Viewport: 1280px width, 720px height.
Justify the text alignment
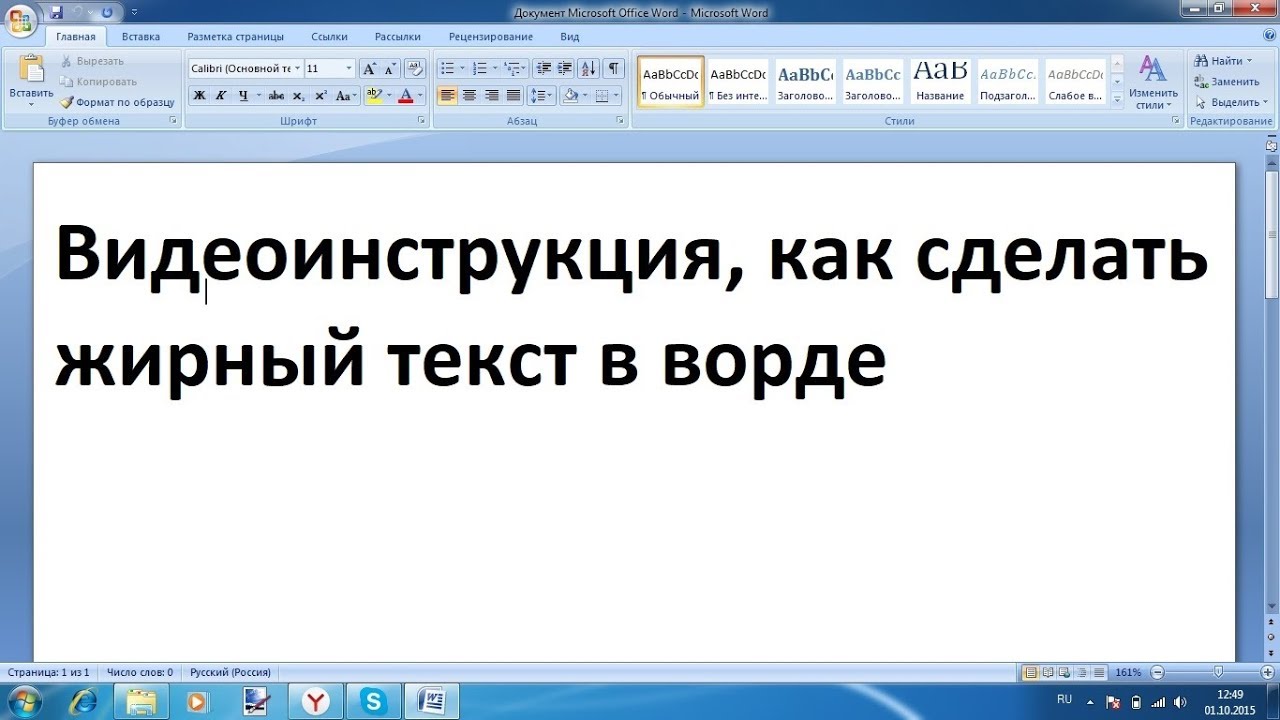tap(513, 96)
